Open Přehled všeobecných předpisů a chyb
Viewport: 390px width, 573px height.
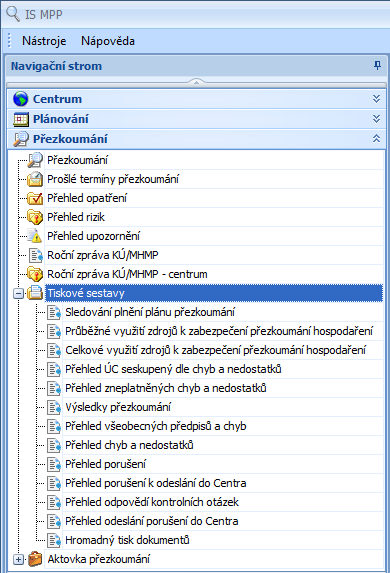pos(156,426)
